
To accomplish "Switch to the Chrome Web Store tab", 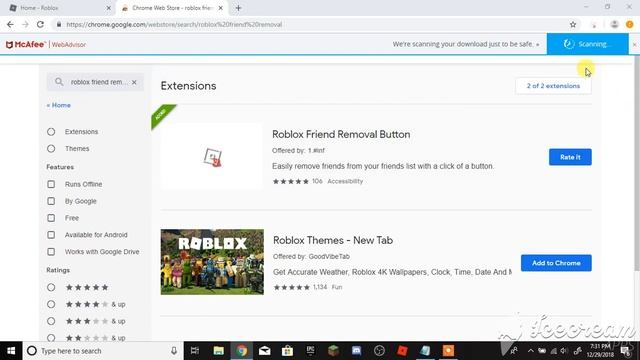I will click(x=171, y=8).
